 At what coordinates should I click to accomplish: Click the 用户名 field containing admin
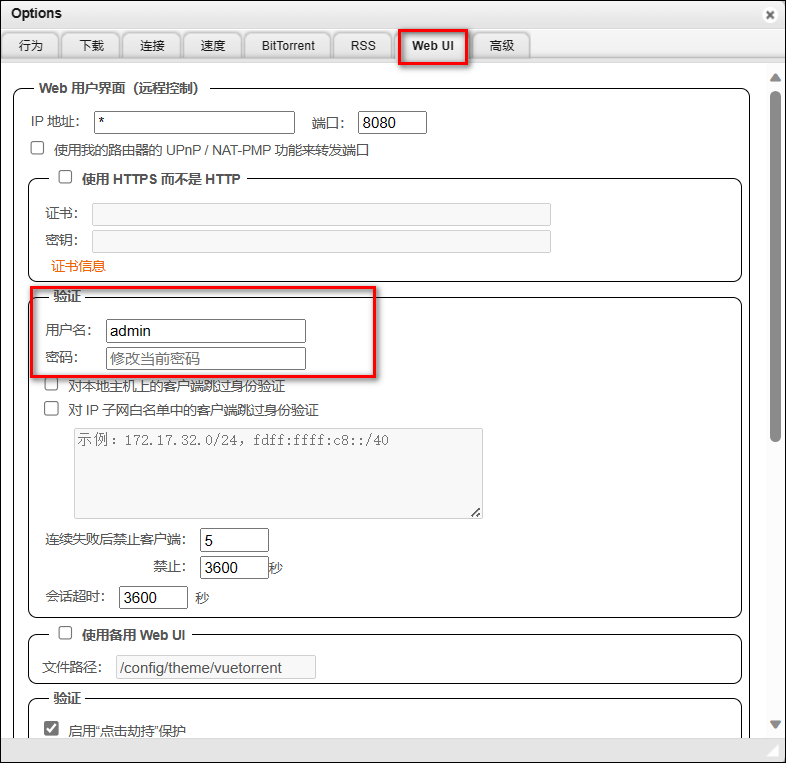[x=205, y=331]
